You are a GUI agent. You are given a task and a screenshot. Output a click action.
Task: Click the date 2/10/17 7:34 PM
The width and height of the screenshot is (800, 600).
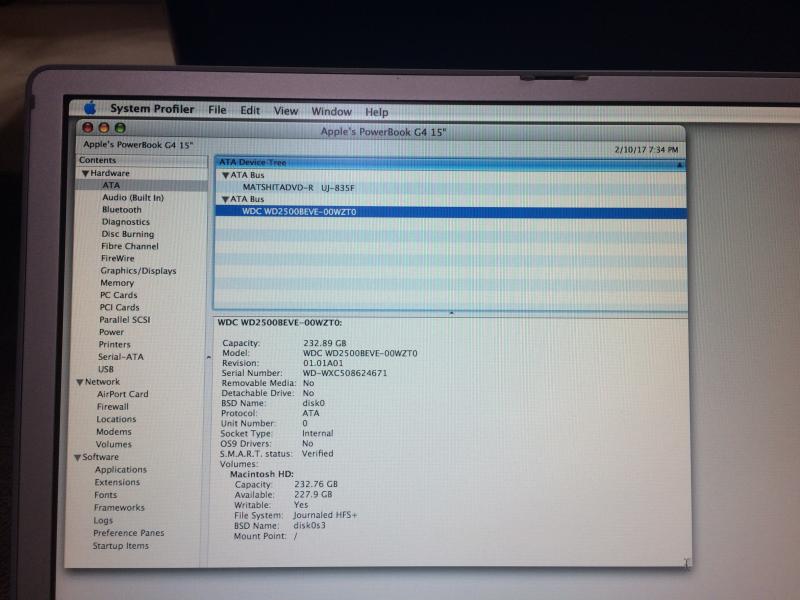[646, 149]
